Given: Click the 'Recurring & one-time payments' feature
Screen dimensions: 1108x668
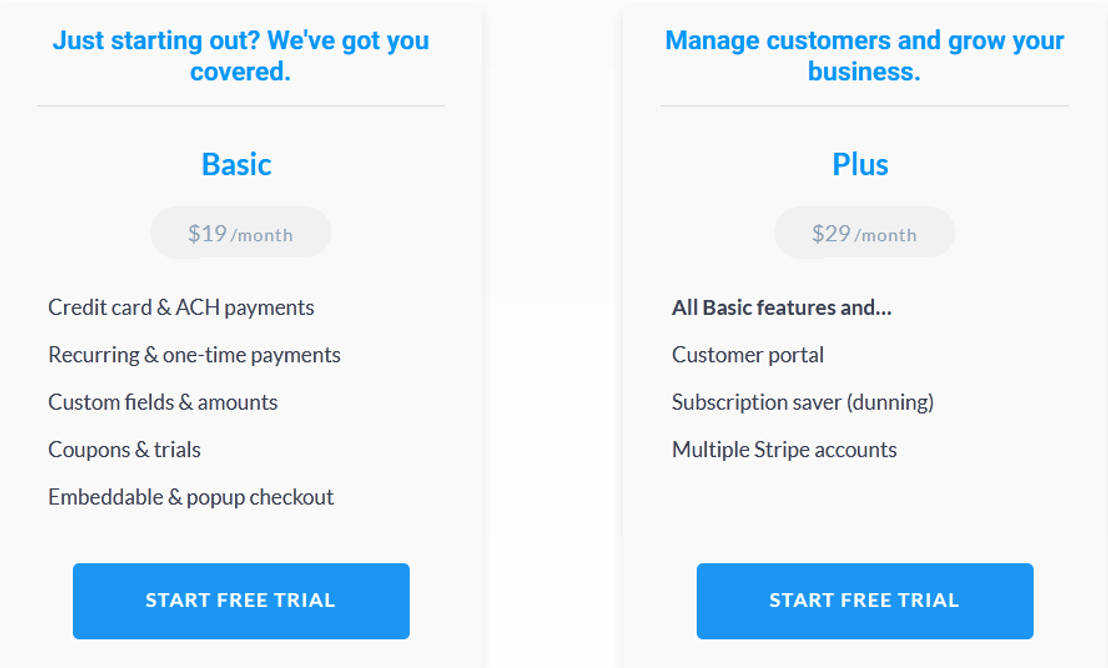Looking at the screenshot, I should (194, 355).
